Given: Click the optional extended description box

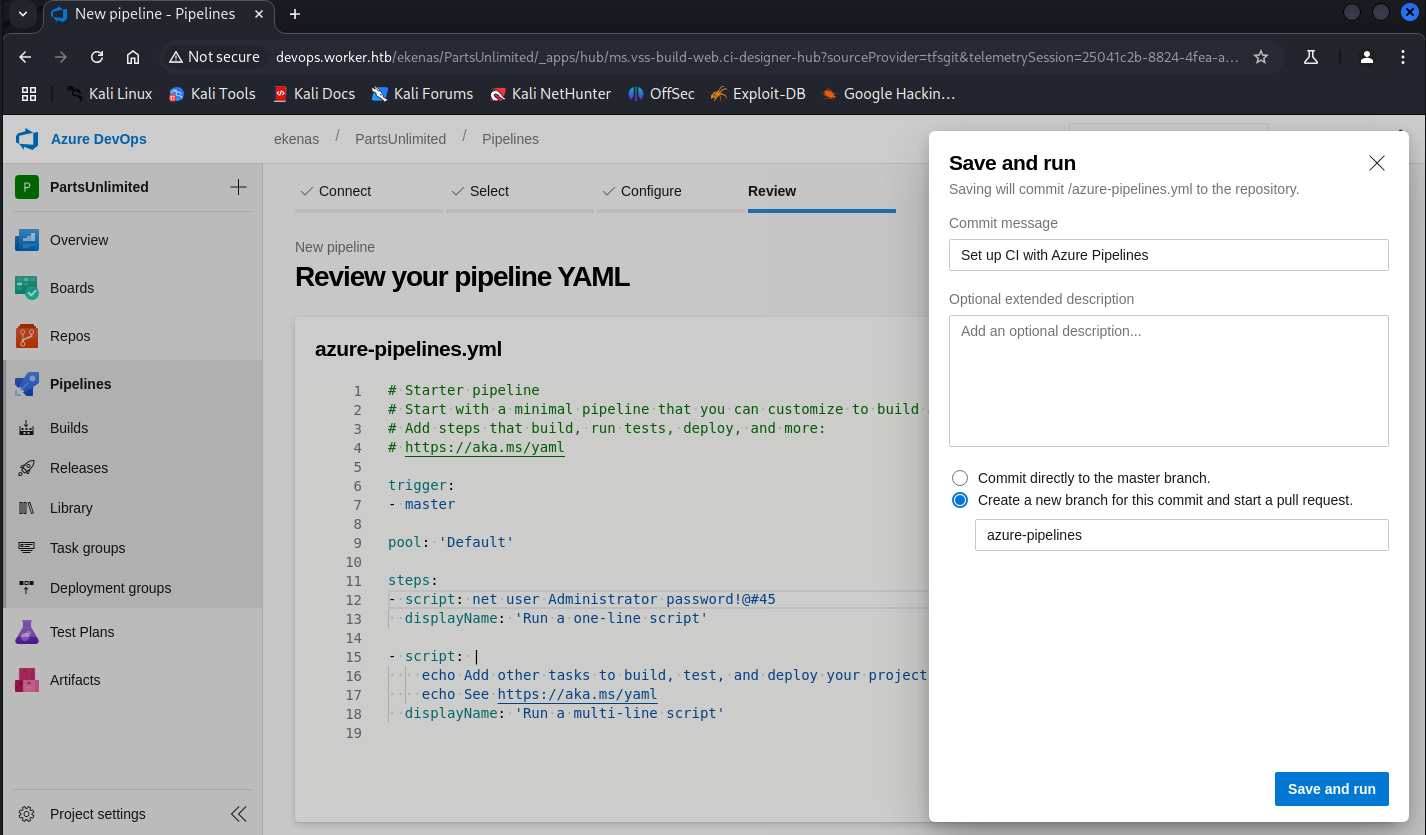Looking at the screenshot, I should [x=1169, y=381].
